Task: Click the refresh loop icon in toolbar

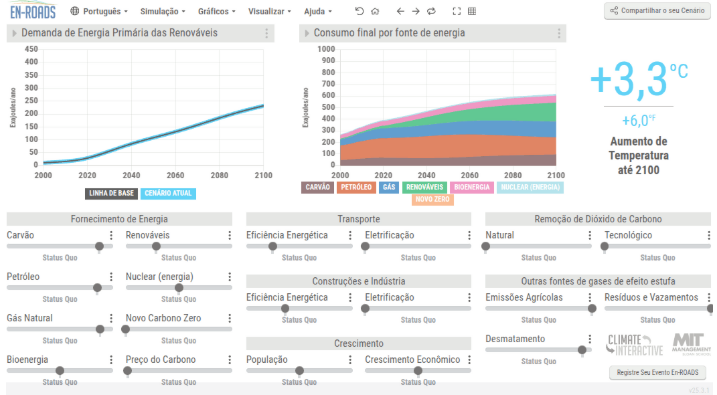Action: [431, 11]
